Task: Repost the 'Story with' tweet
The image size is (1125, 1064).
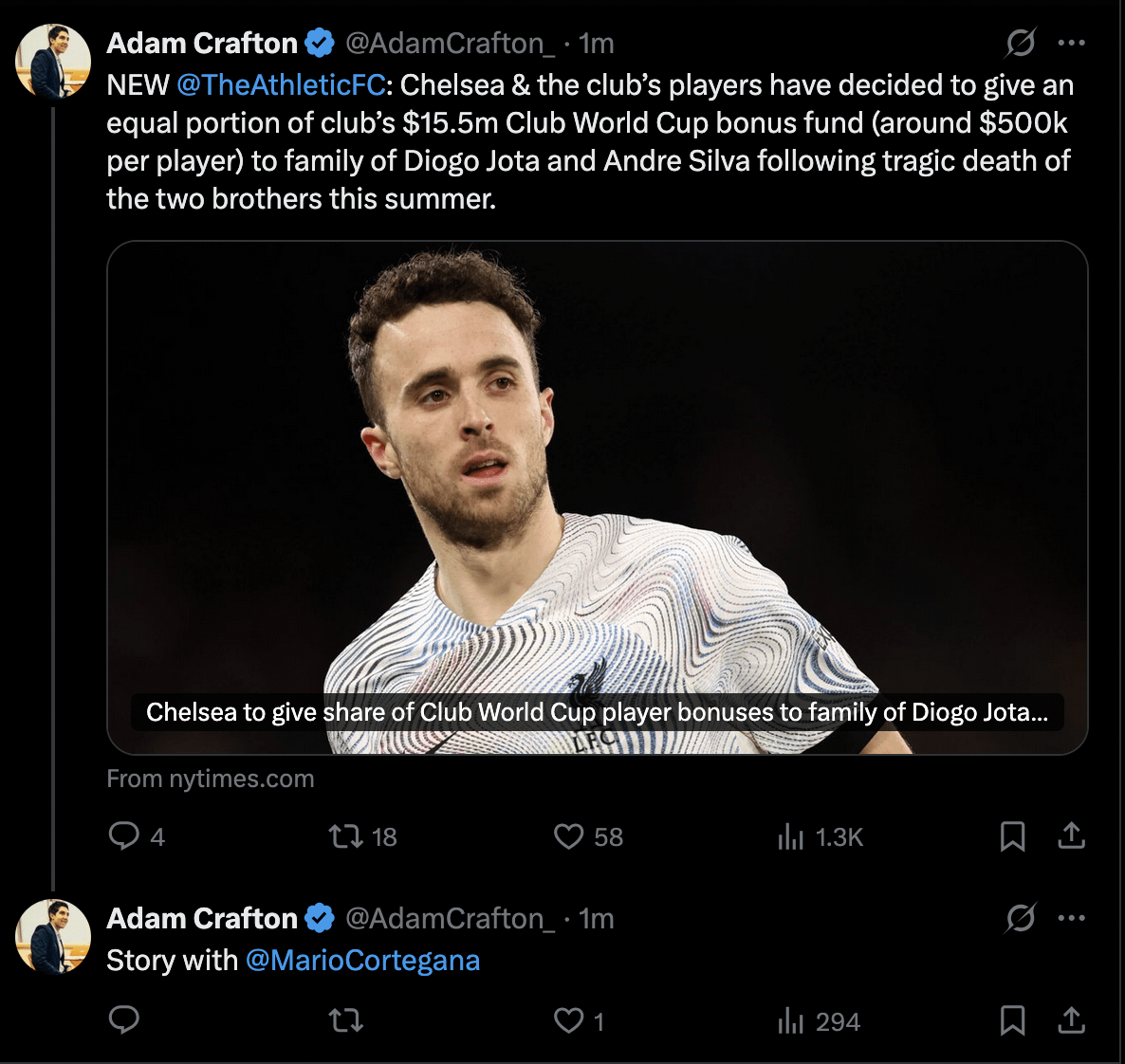Action: tap(346, 1020)
